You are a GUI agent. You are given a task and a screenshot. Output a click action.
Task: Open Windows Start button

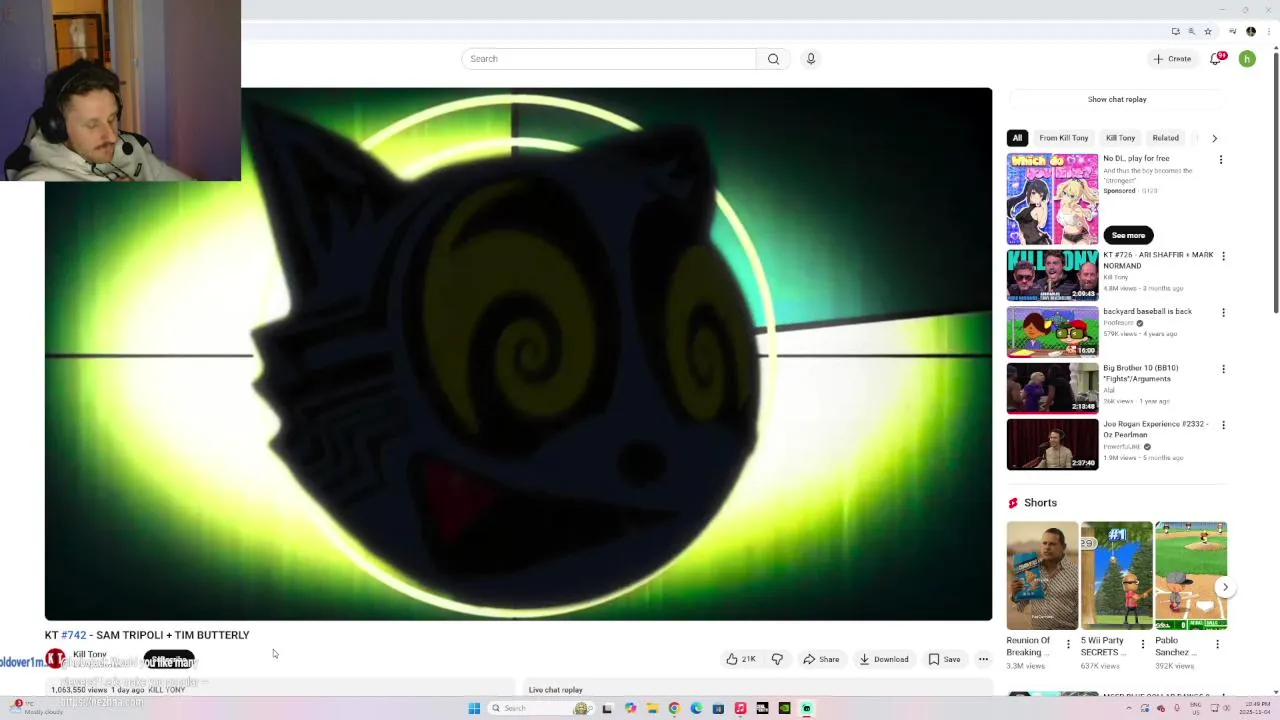[474, 708]
